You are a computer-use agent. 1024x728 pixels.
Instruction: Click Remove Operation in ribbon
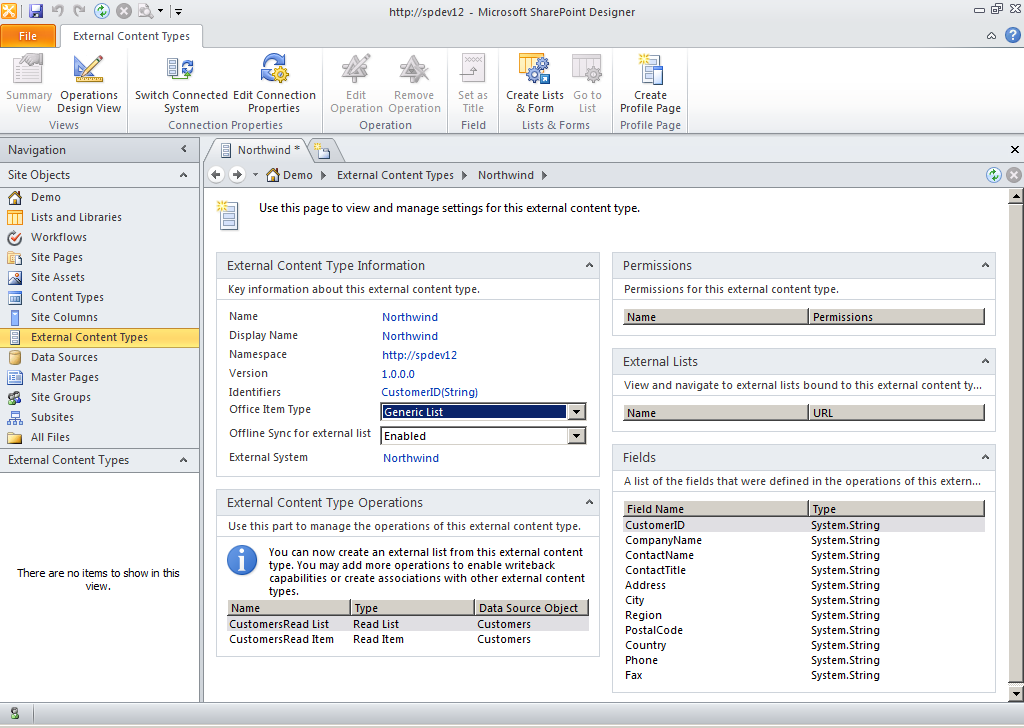pos(414,84)
